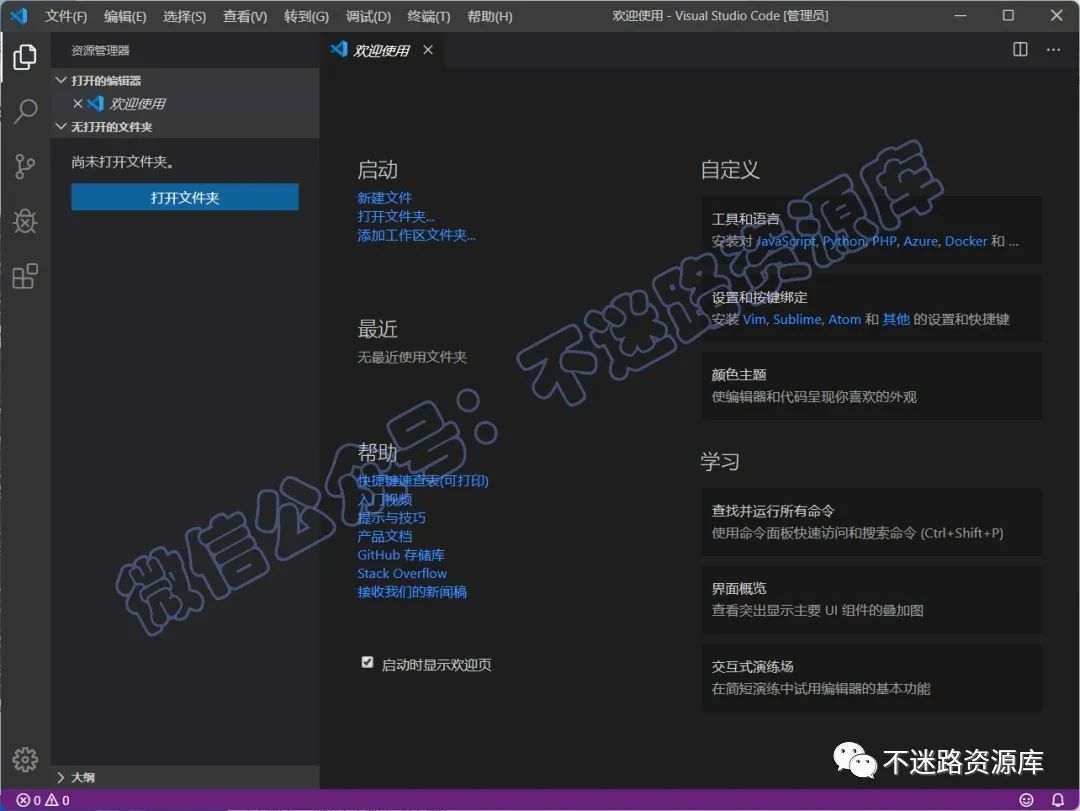Image resolution: width=1080 pixels, height=811 pixels.
Task: Close the 欢迎使用 editor tab
Action: click(x=428, y=50)
